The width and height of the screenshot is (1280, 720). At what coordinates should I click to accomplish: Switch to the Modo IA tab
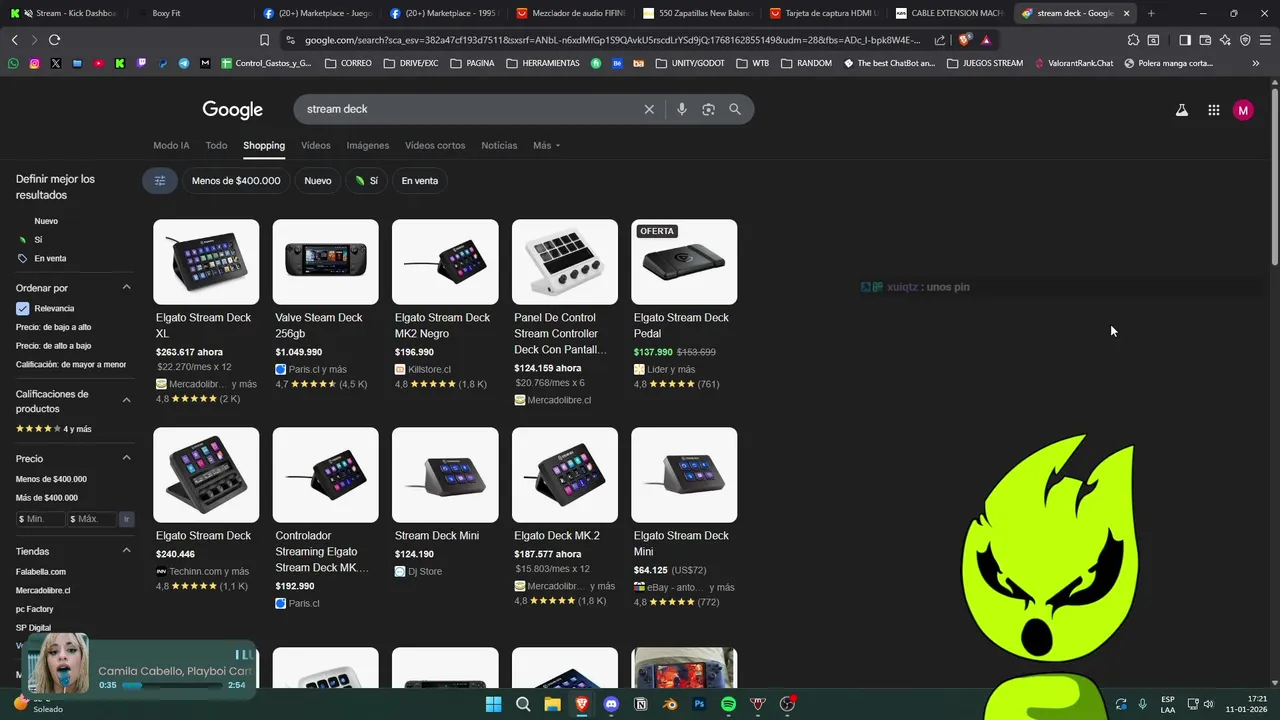point(171,146)
